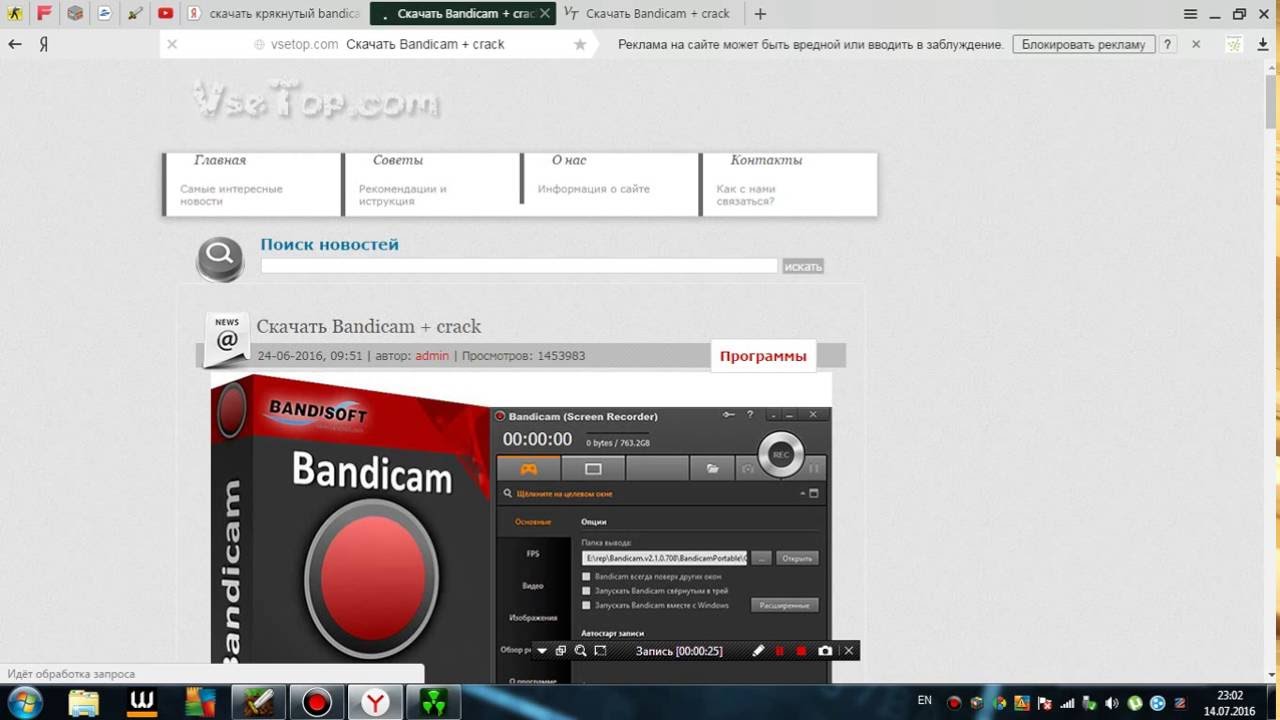This screenshot has width=1280, height=720.
Task: Click the Yandex 'Я' home button
Action: pos(44,44)
